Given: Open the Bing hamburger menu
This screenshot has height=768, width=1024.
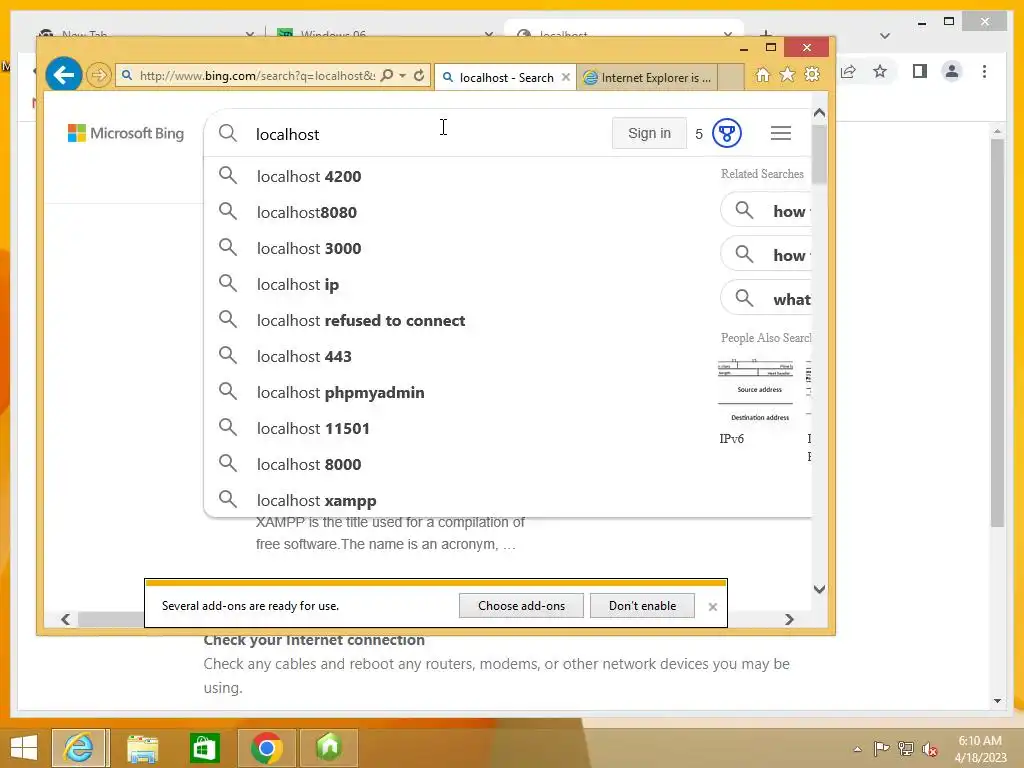Looking at the screenshot, I should (780, 133).
